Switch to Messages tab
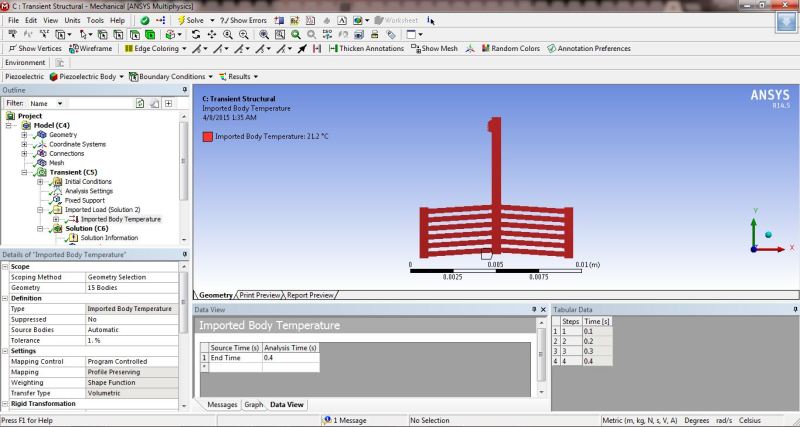800x427 pixels. [222, 405]
